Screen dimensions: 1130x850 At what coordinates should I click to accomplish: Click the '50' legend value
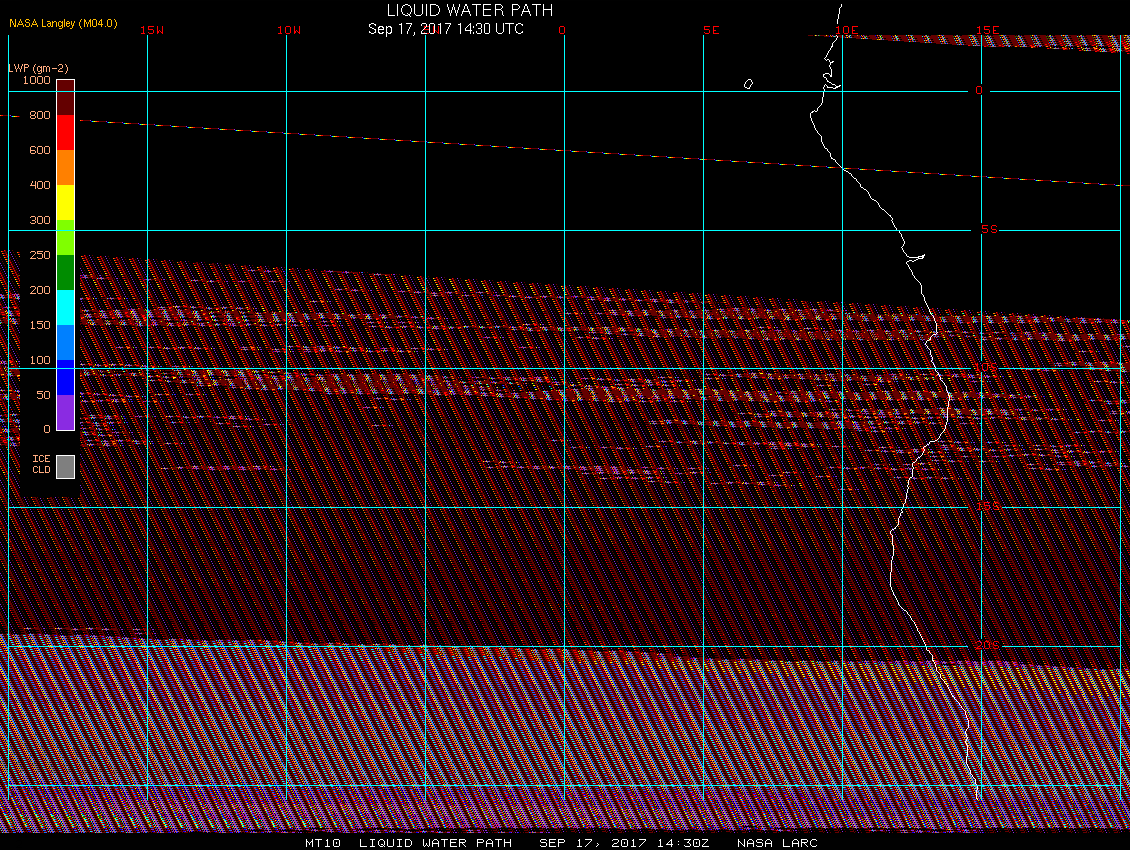(43, 395)
